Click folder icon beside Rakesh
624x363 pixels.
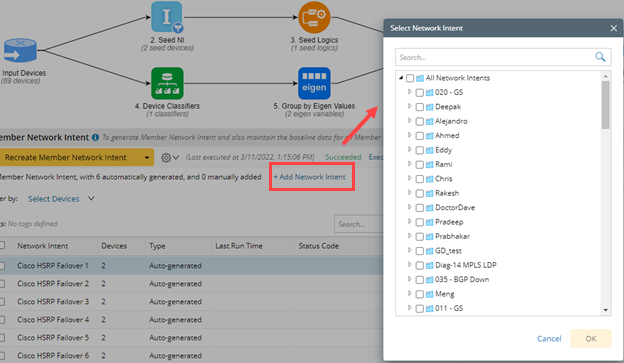429,193
